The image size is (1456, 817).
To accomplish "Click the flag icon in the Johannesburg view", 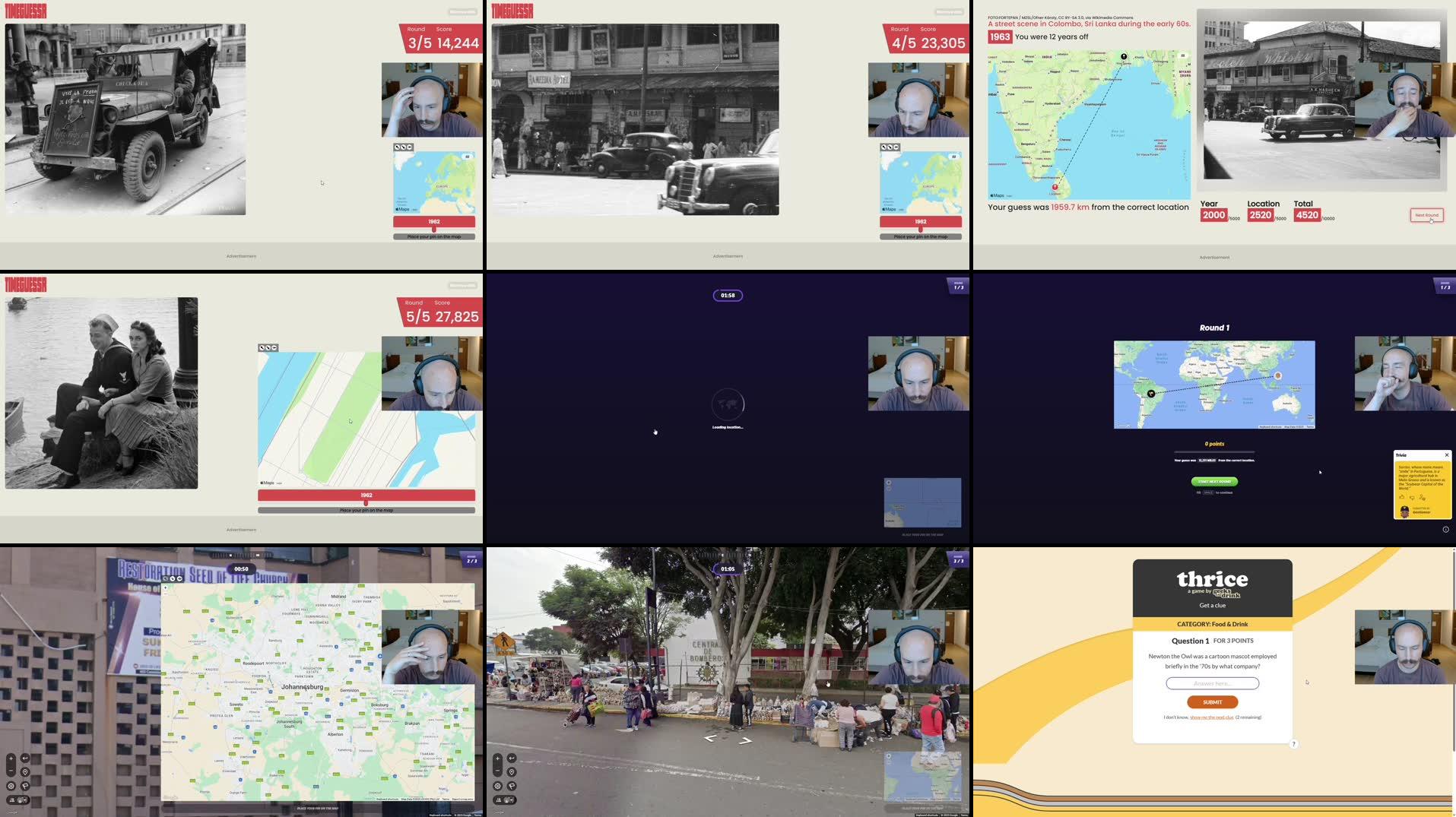I will point(25,786).
